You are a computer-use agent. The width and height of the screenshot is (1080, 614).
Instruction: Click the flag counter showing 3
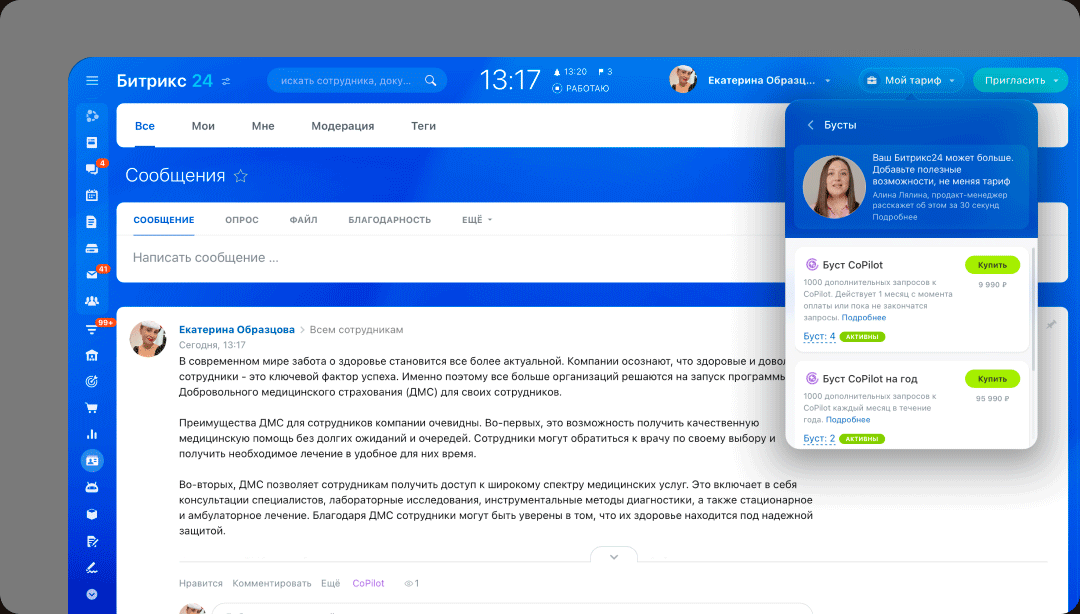[x=605, y=72]
